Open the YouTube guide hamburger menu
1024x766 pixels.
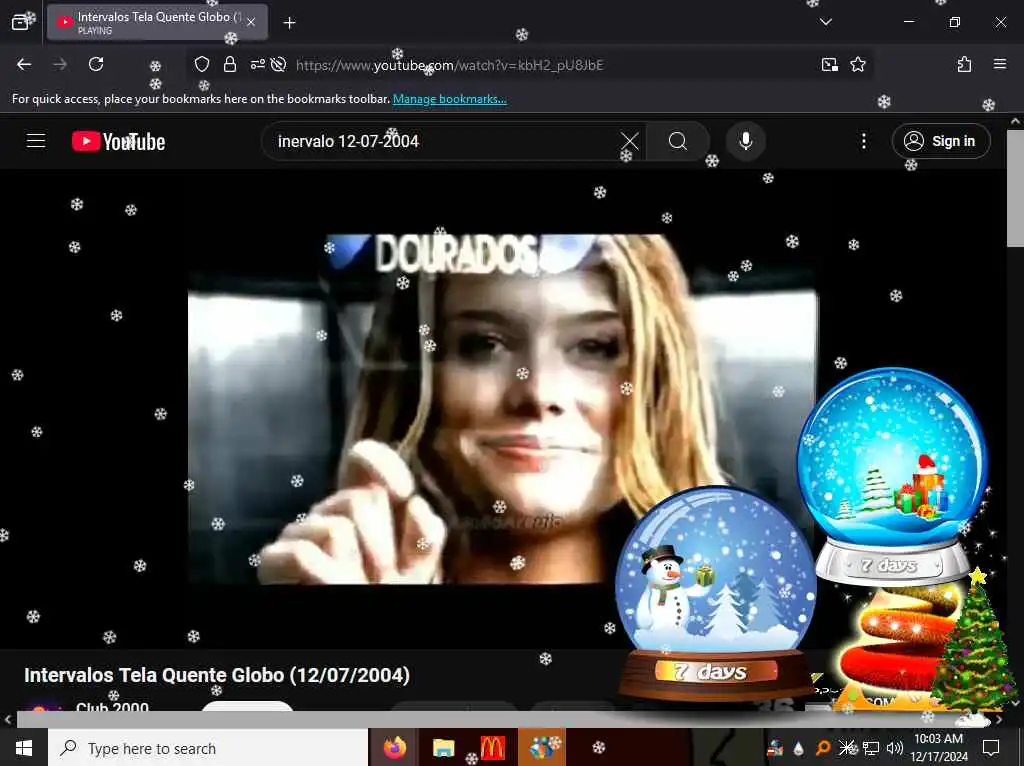pos(36,141)
